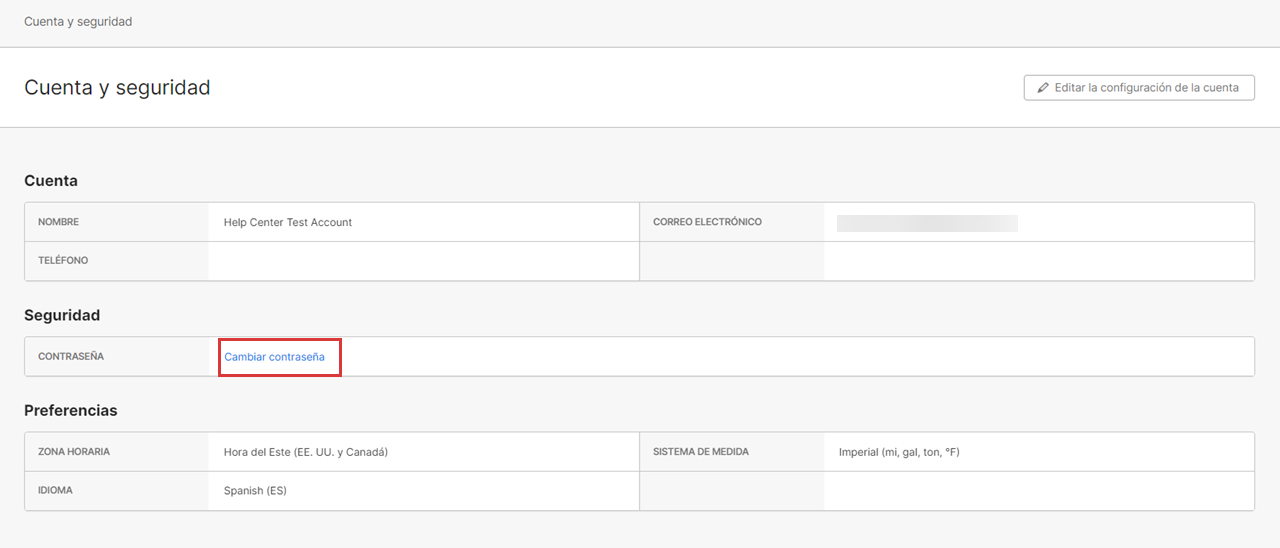The height and width of the screenshot is (548, 1280).
Task: Select the Cuenta y seguridad breadcrumb
Action: point(78,21)
